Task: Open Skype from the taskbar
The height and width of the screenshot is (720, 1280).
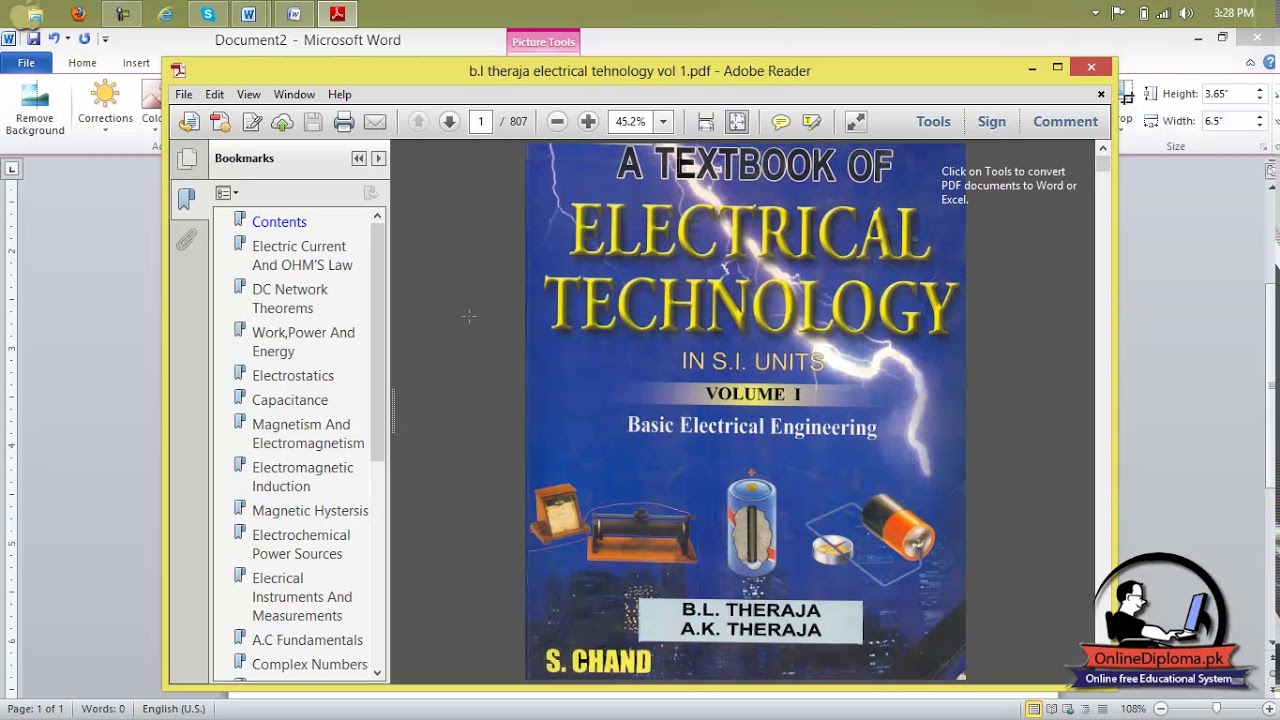Action: pos(208,14)
